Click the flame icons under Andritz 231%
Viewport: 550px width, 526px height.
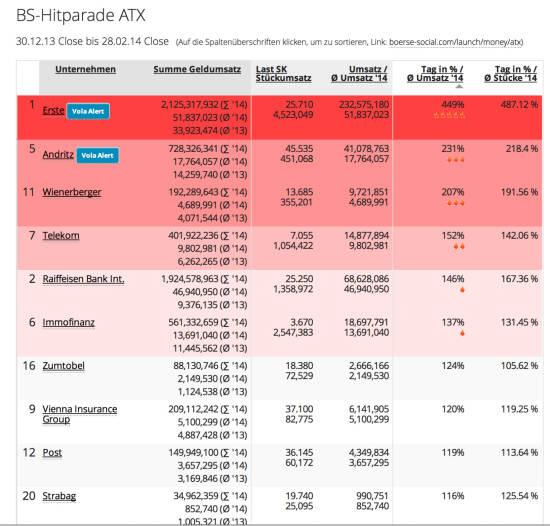[x=456, y=160]
